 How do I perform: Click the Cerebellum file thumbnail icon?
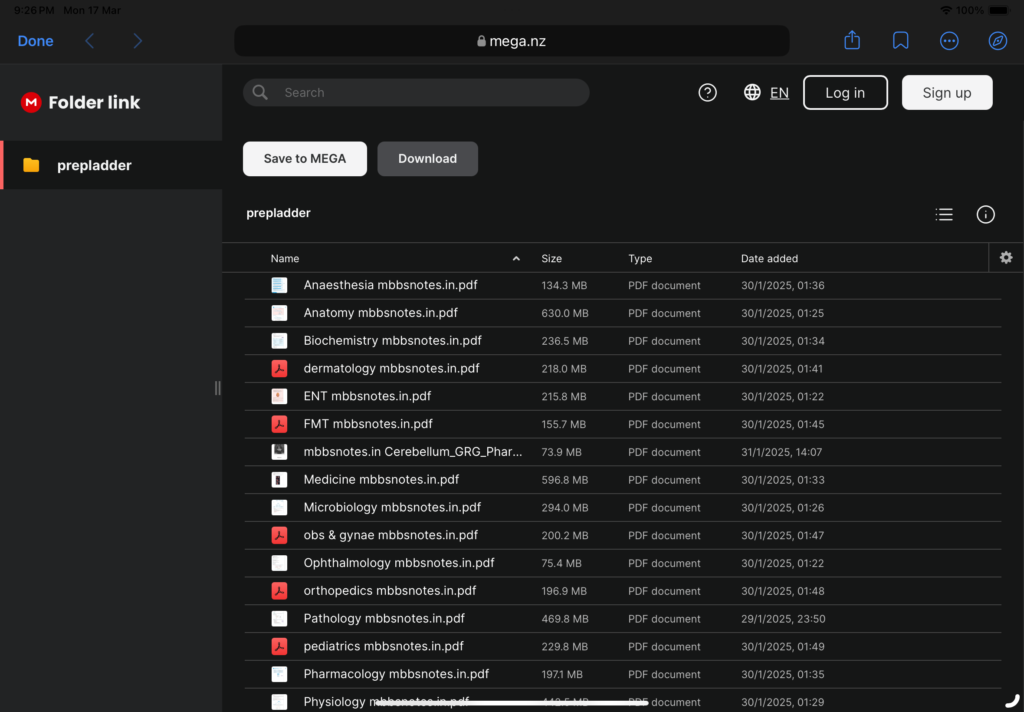point(279,451)
